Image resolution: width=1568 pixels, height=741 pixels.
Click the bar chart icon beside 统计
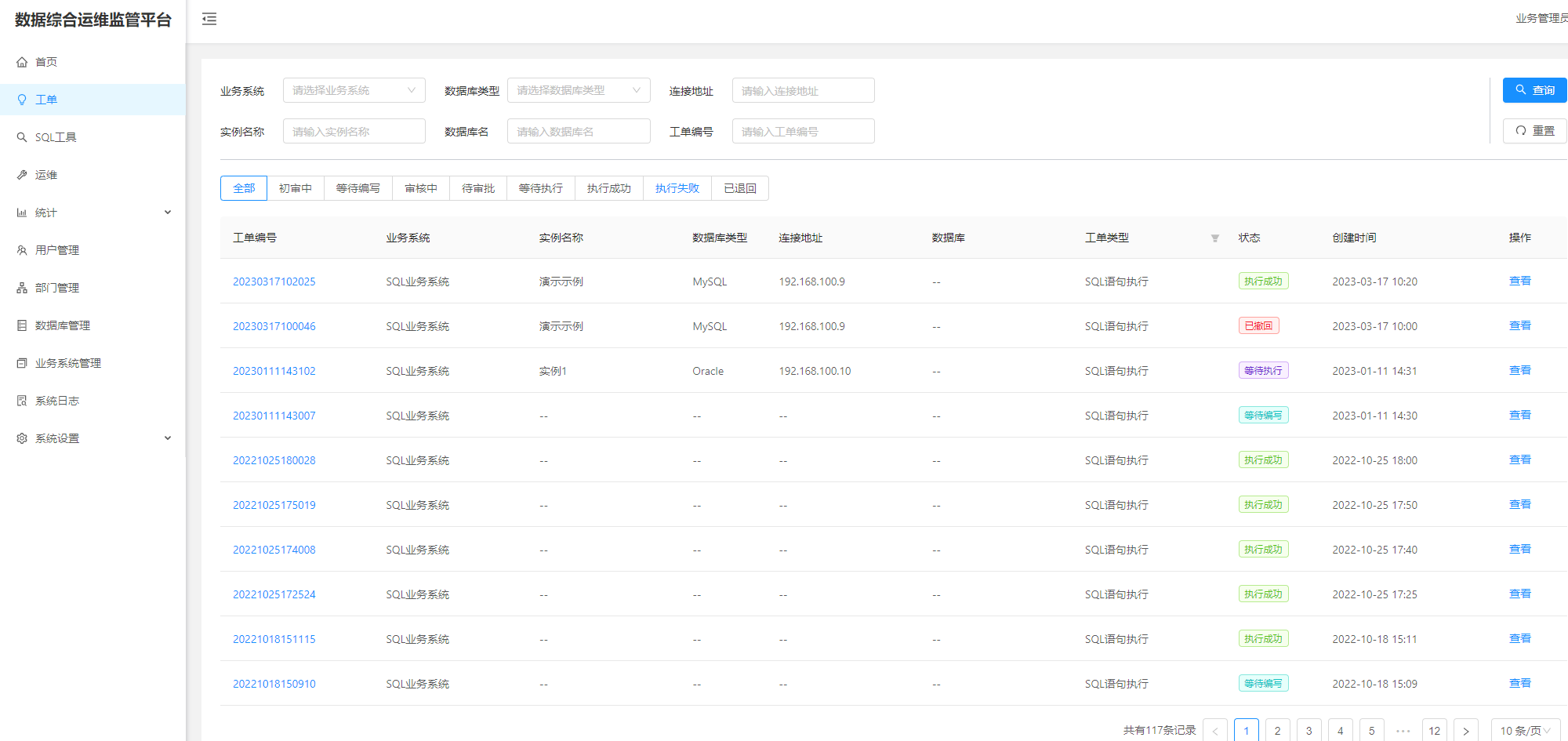[22, 212]
